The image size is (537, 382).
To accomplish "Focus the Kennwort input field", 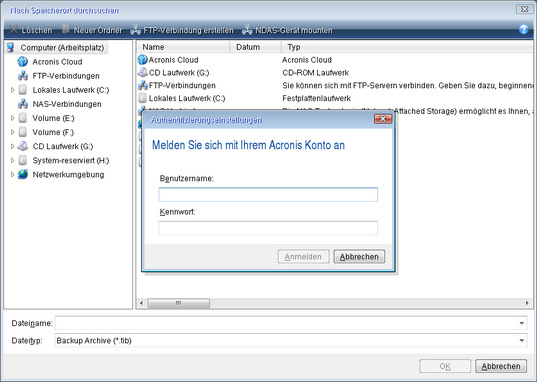I will click(268, 228).
